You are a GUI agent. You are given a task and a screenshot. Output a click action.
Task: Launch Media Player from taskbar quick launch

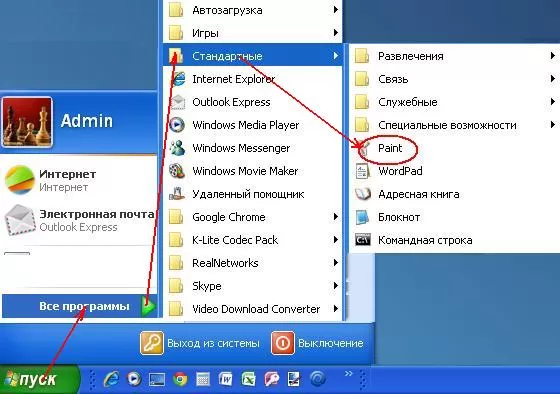134,379
